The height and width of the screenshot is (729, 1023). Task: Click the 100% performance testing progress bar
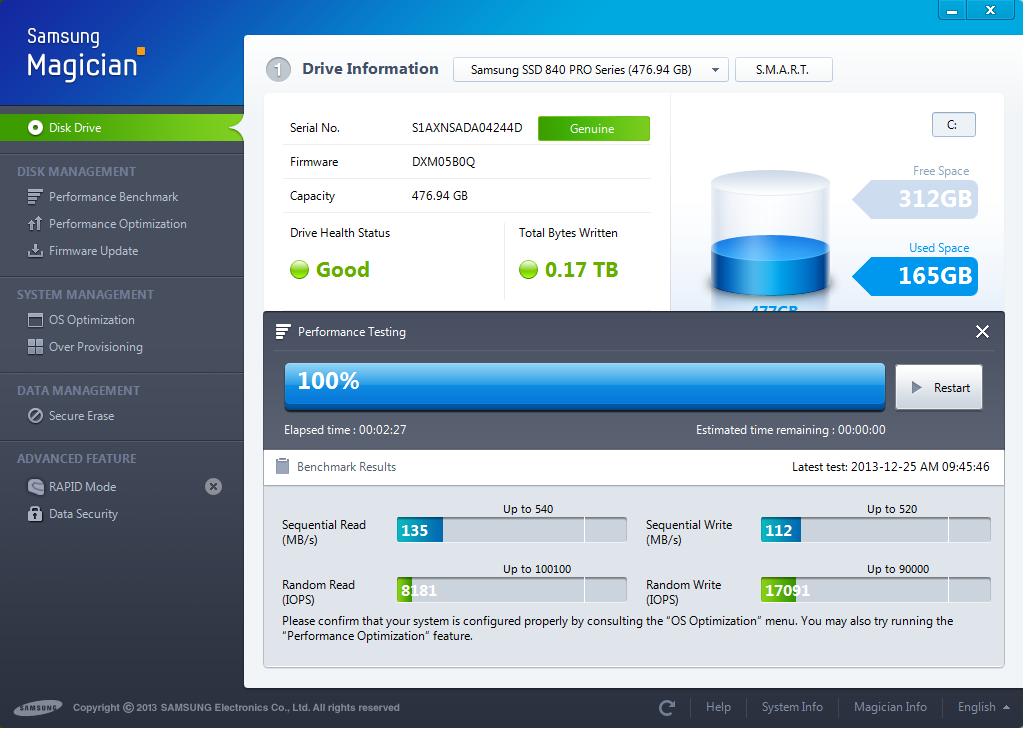(584, 386)
